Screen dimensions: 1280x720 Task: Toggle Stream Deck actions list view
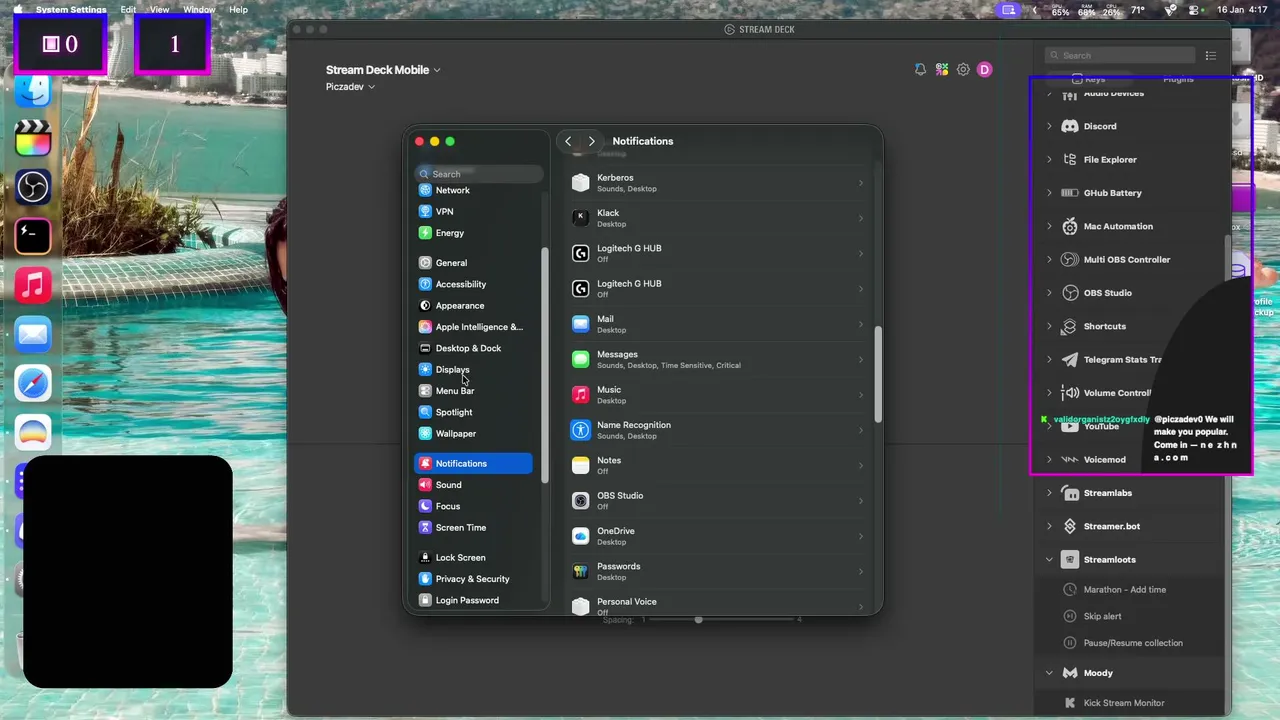point(1211,56)
